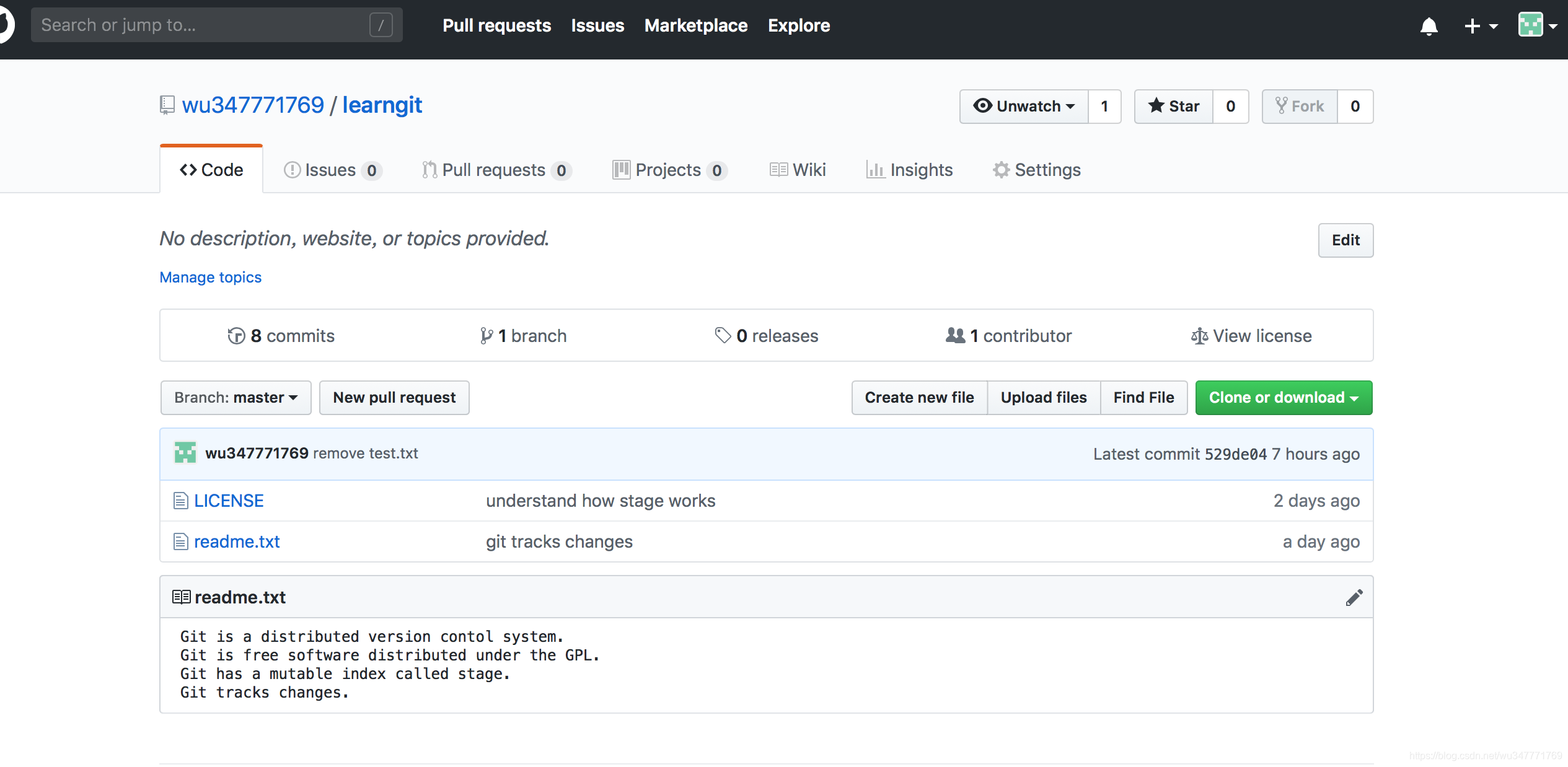
Task: View the watchers count 1
Action: (x=1104, y=107)
